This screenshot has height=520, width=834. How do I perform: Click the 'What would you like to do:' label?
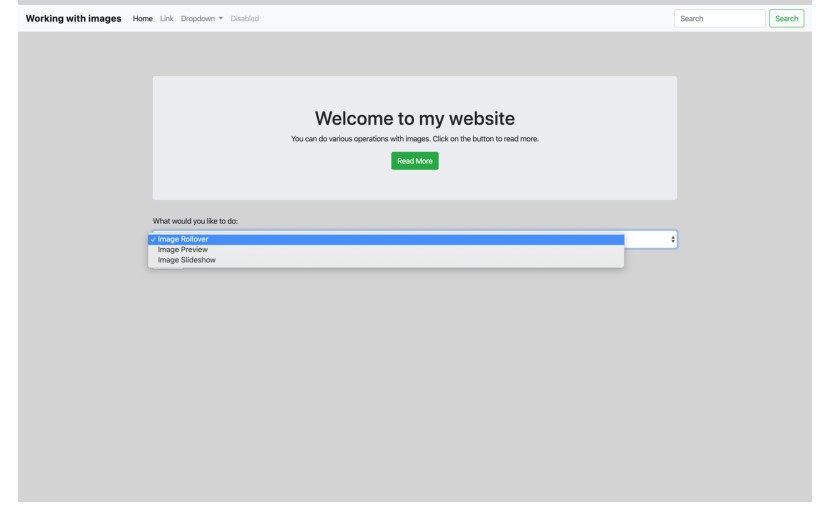click(x=195, y=221)
